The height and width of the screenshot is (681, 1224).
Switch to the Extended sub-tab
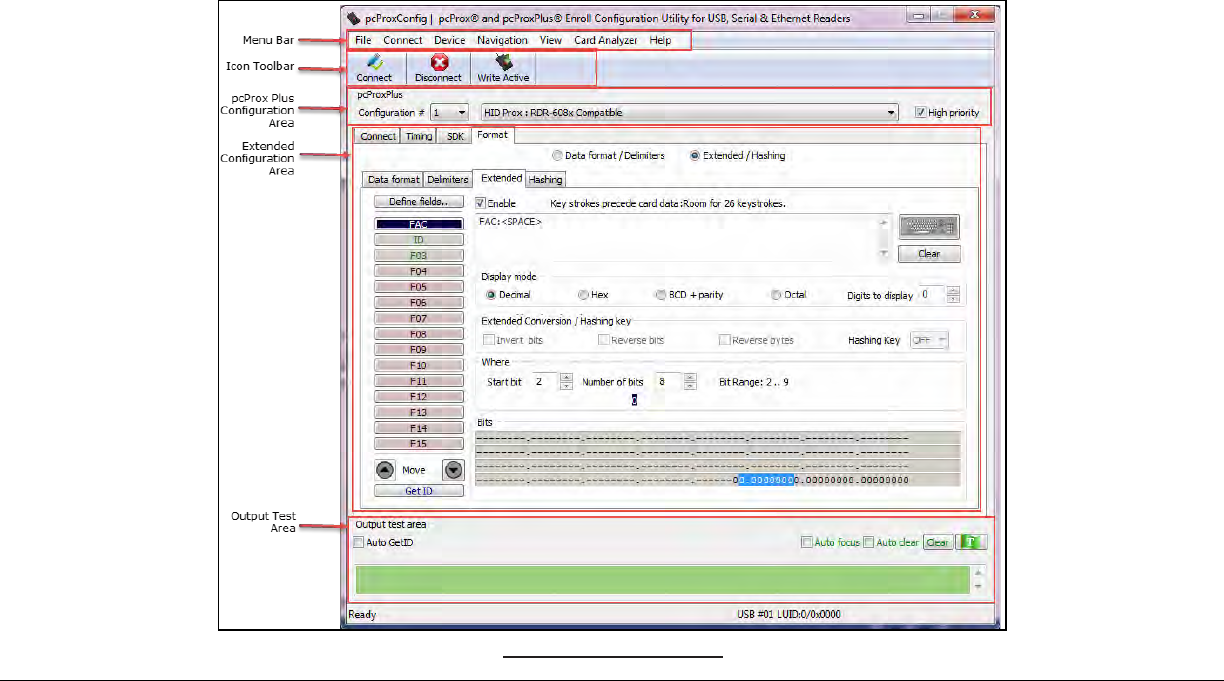(500, 178)
